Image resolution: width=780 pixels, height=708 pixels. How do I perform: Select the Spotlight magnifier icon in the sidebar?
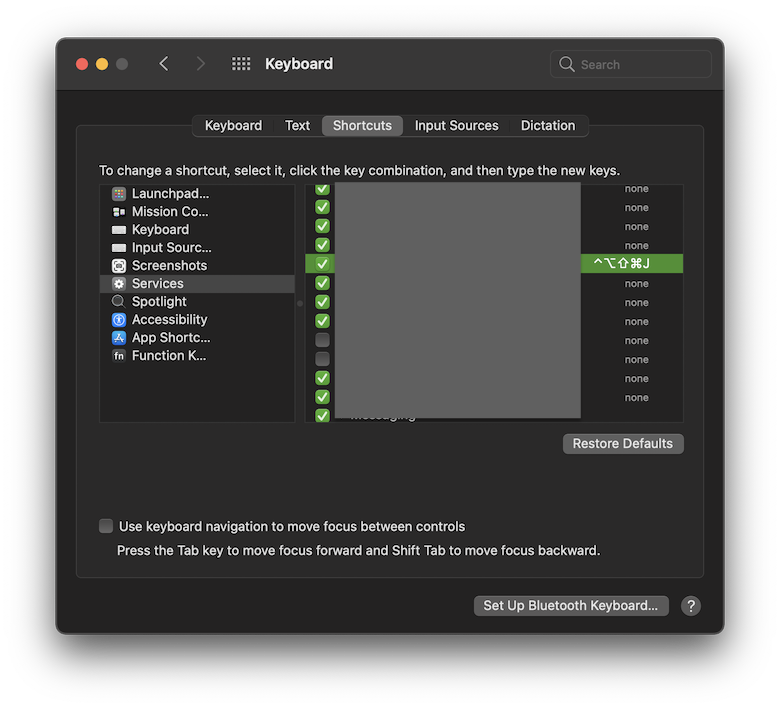118,302
